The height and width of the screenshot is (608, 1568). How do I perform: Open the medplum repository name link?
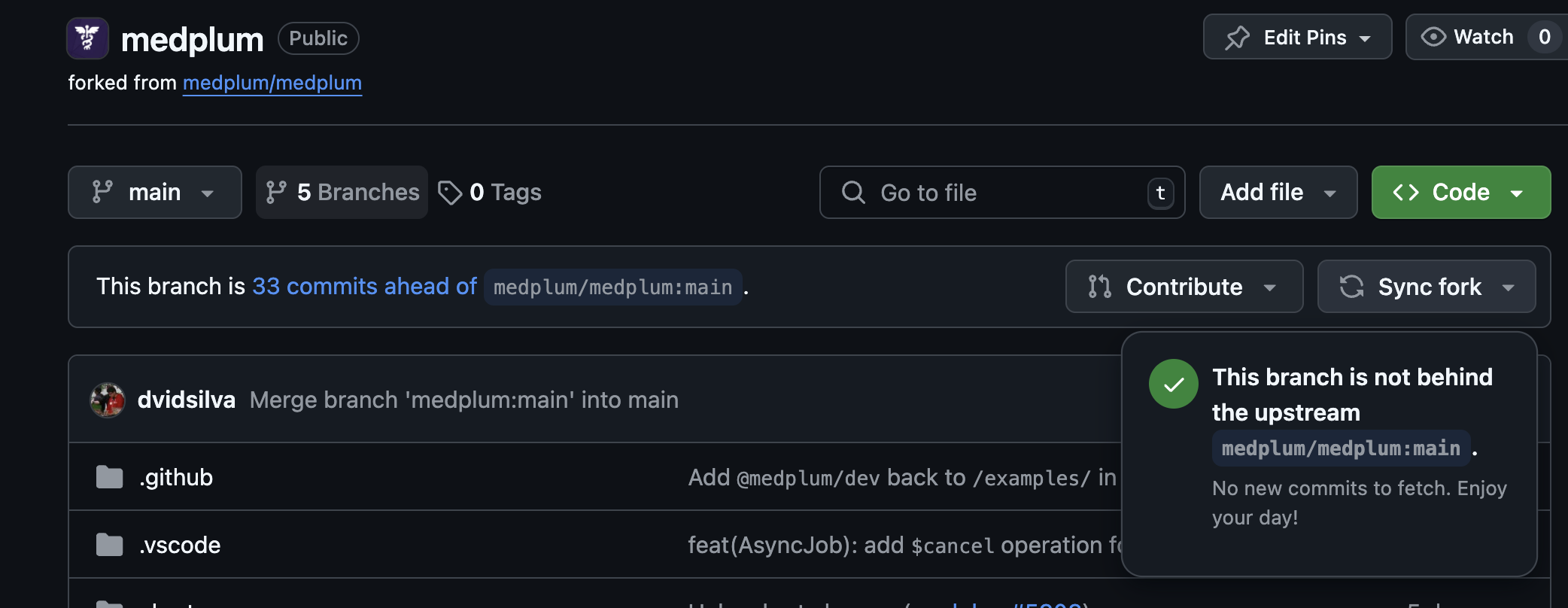193,39
